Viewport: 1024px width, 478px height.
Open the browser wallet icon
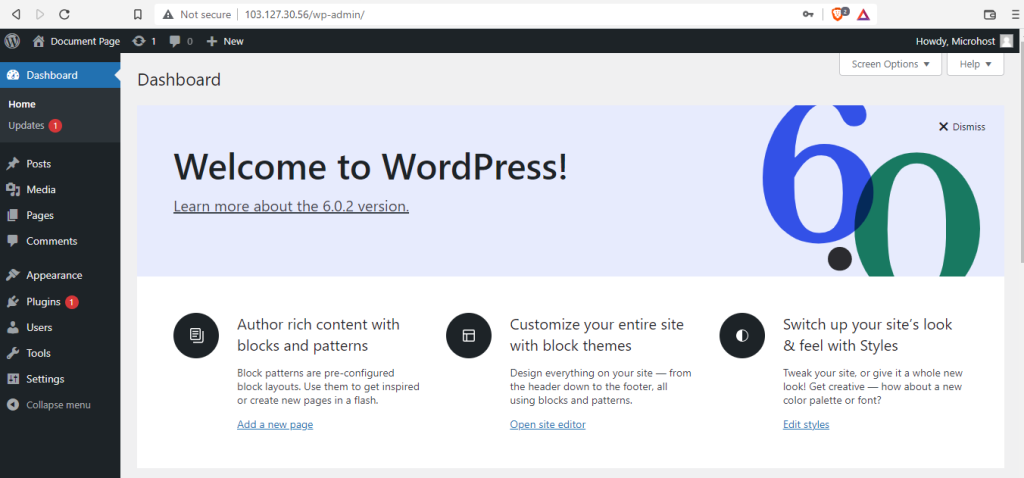tap(990, 14)
